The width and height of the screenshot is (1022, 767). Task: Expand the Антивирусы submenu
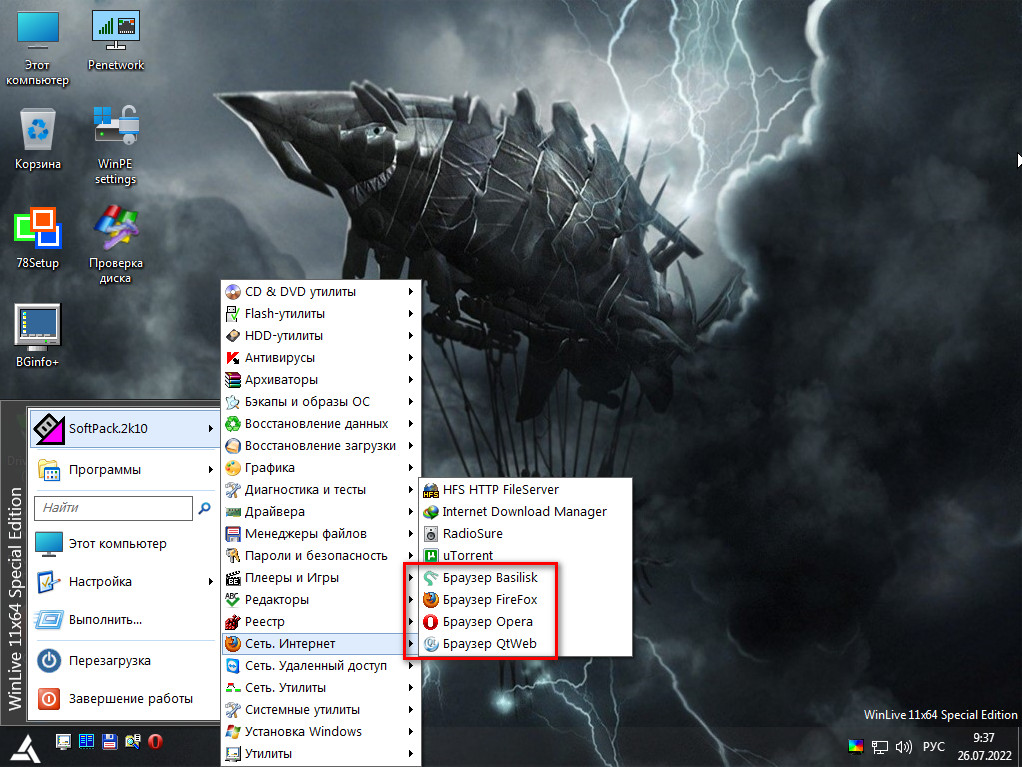coord(321,358)
